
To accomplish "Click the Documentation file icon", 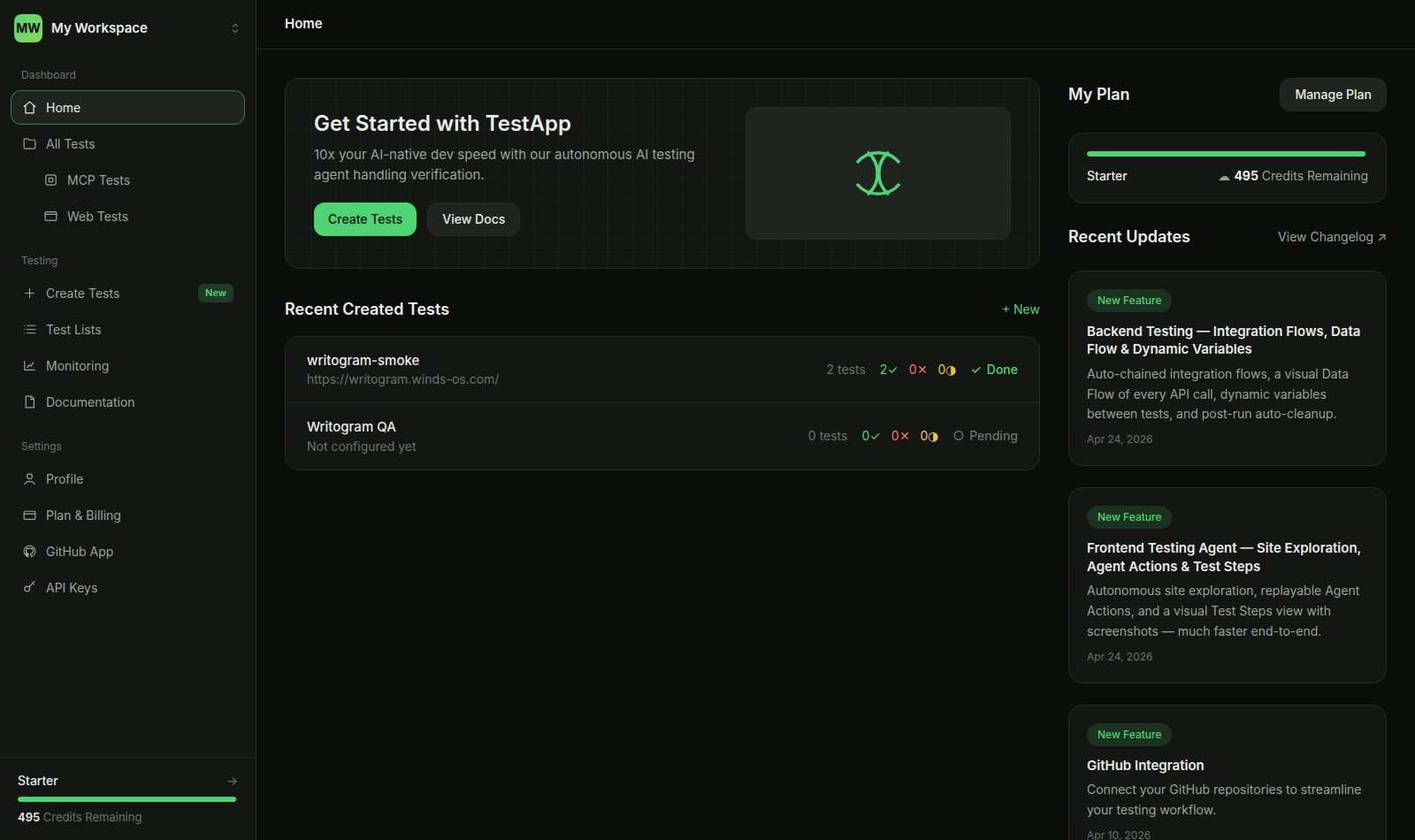I will [30, 402].
